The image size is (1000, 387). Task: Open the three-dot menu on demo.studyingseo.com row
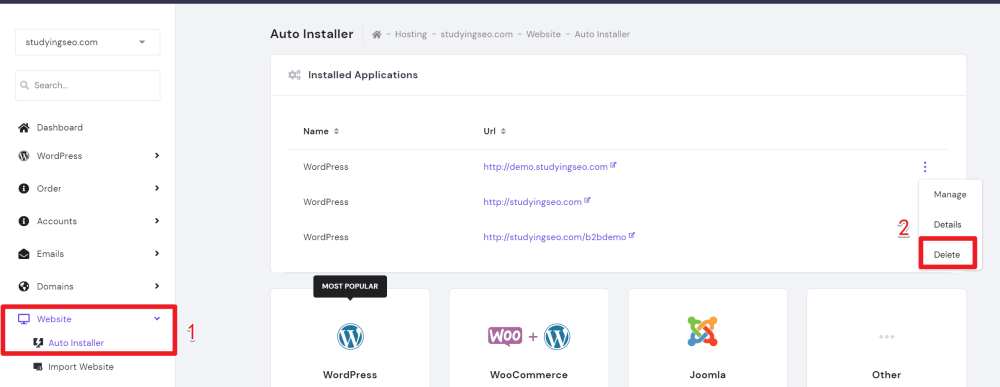pyautogui.click(x=925, y=167)
